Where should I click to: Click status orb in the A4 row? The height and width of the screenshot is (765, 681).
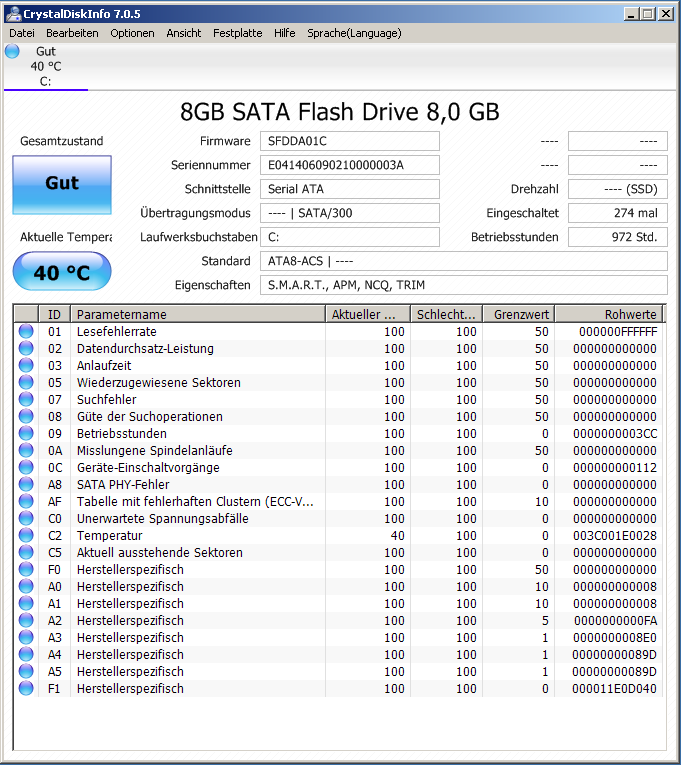(26, 654)
